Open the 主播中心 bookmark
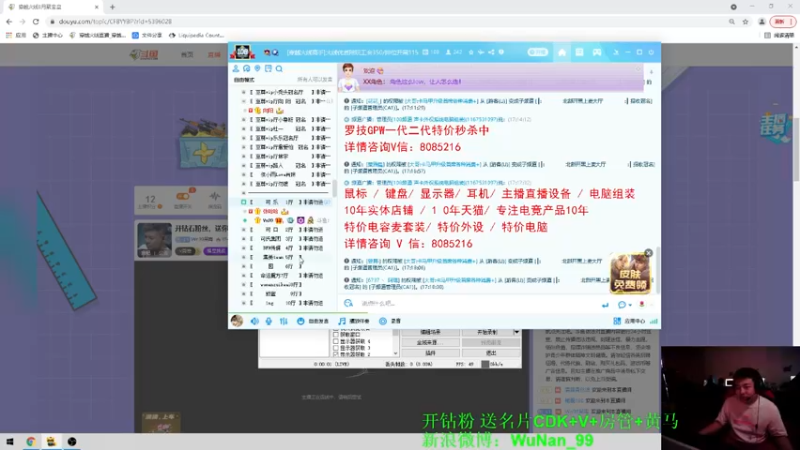 point(47,35)
